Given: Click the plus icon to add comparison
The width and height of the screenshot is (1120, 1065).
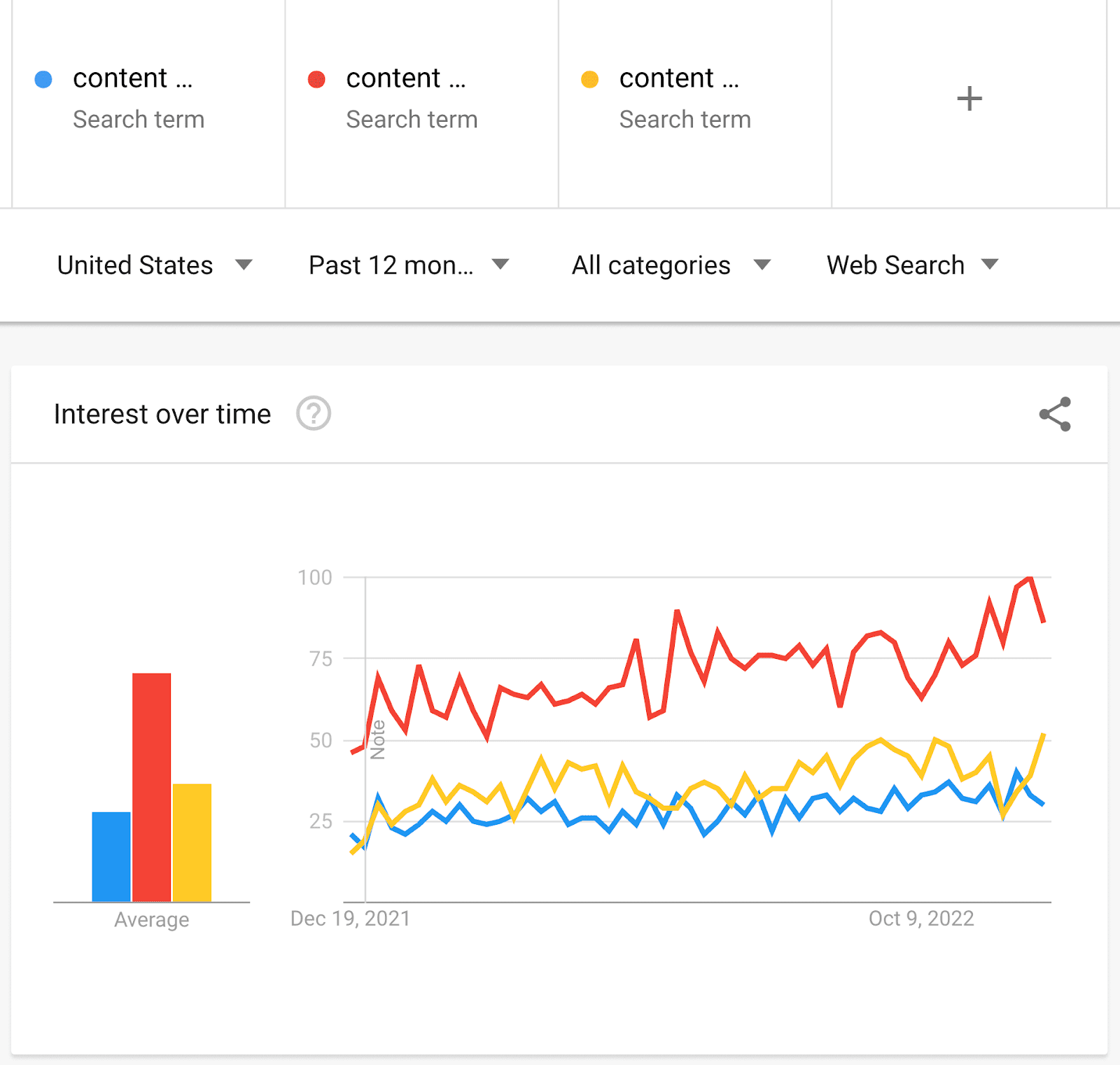Looking at the screenshot, I should coord(969,99).
